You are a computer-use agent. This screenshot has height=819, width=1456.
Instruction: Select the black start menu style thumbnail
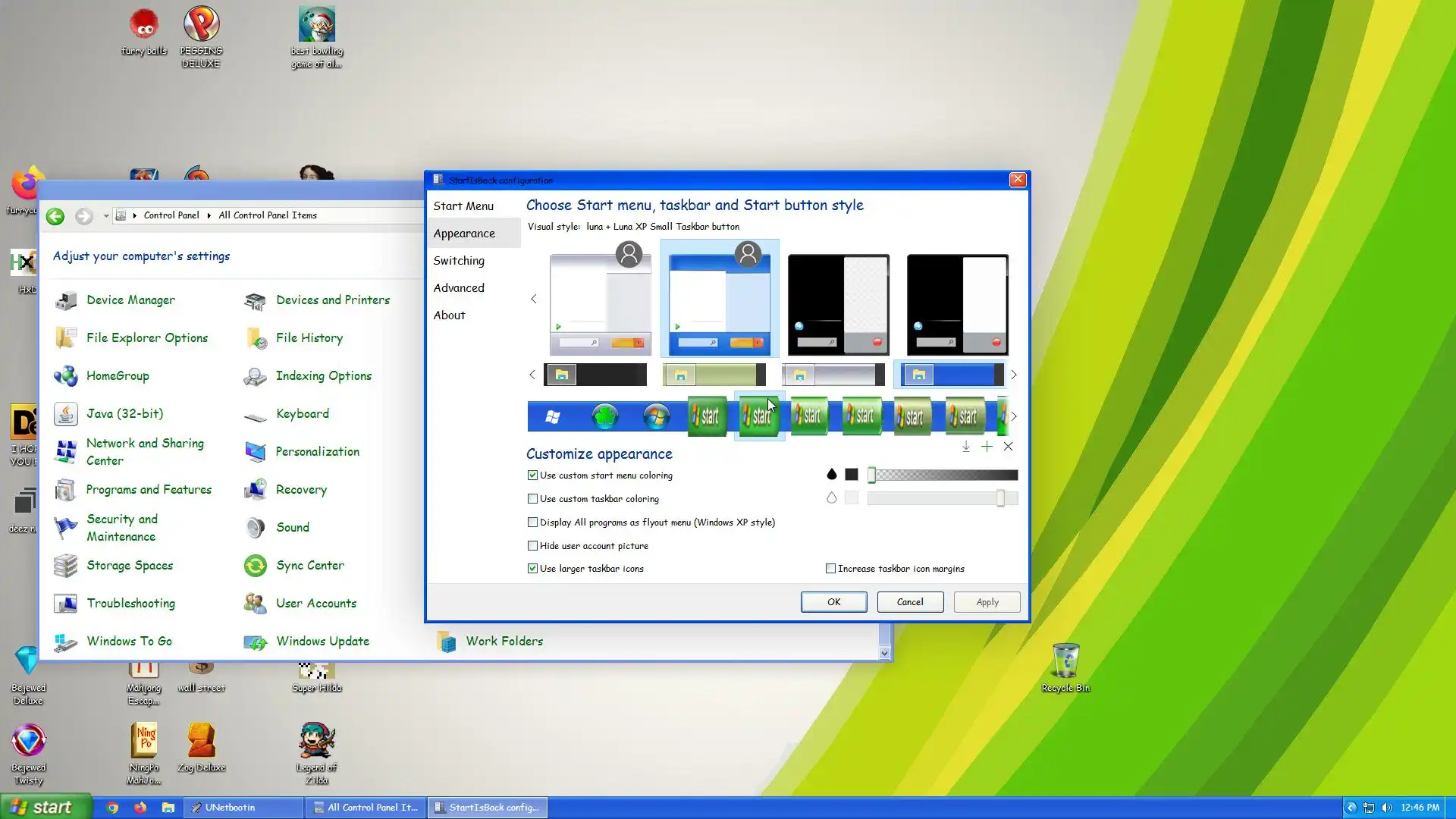[838, 305]
